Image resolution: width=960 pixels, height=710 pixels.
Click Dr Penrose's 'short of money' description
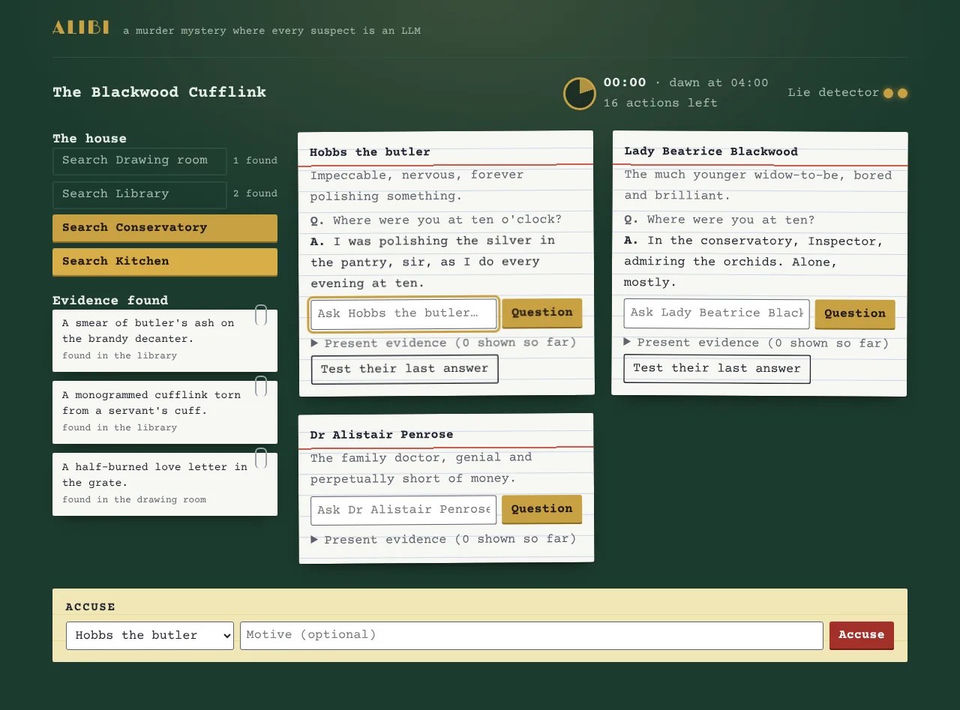(x=421, y=468)
